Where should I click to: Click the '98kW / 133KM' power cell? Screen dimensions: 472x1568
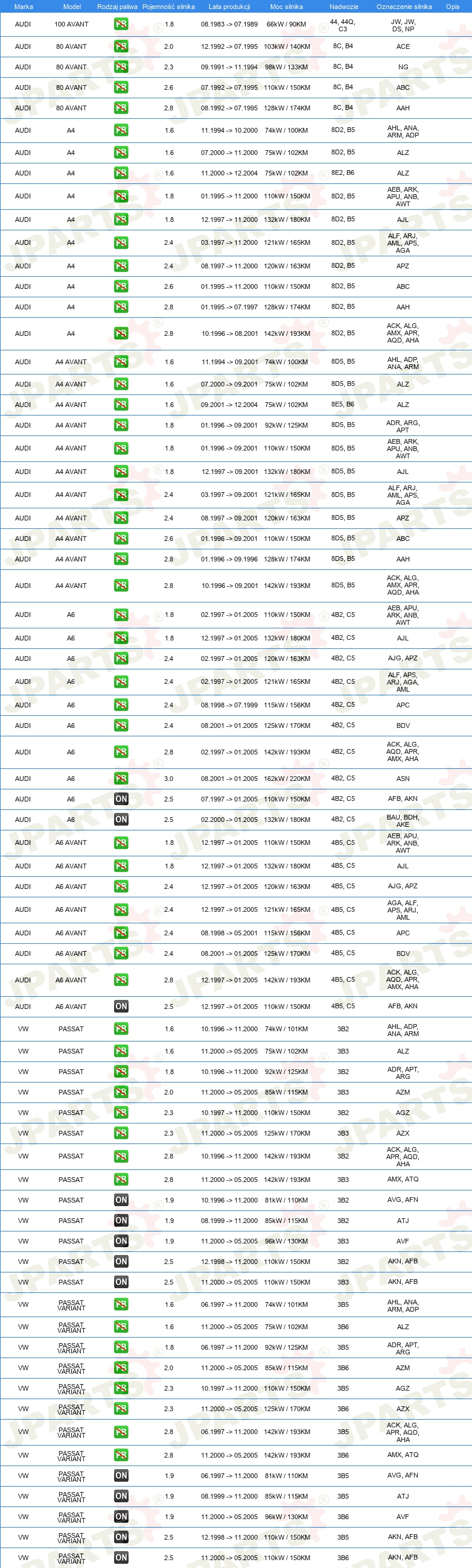pyautogui.click(x=286, y=67)
